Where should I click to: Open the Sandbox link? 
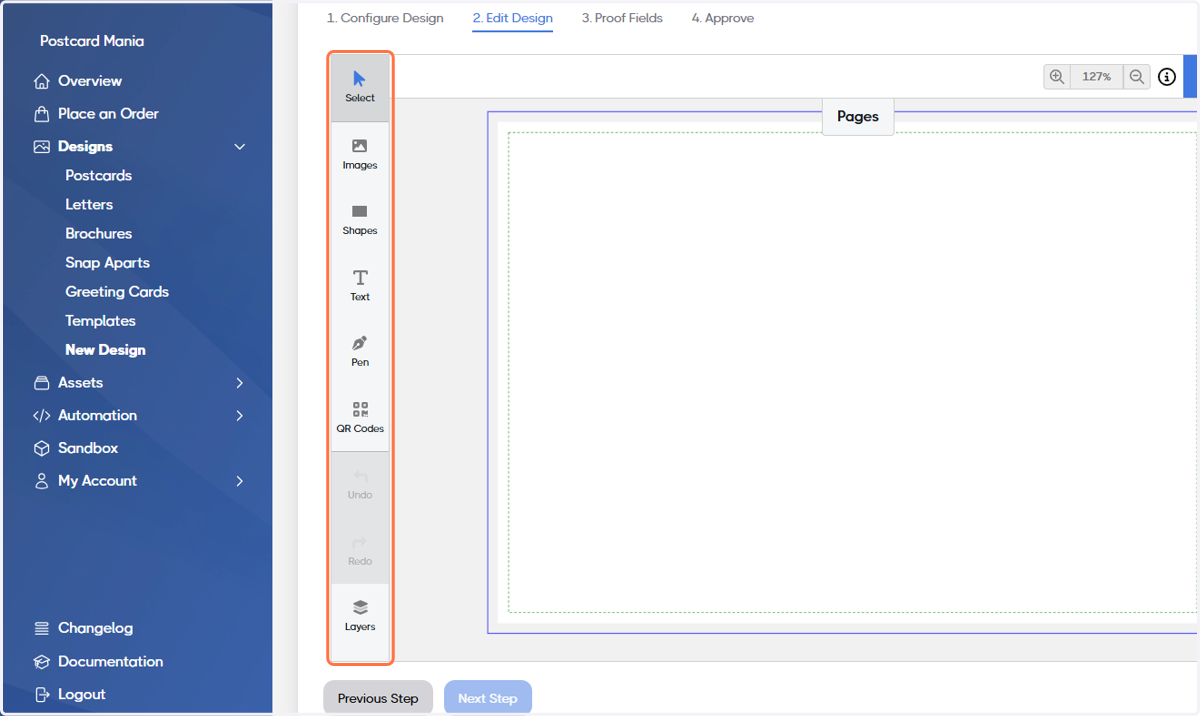click(x=88, y=448)
